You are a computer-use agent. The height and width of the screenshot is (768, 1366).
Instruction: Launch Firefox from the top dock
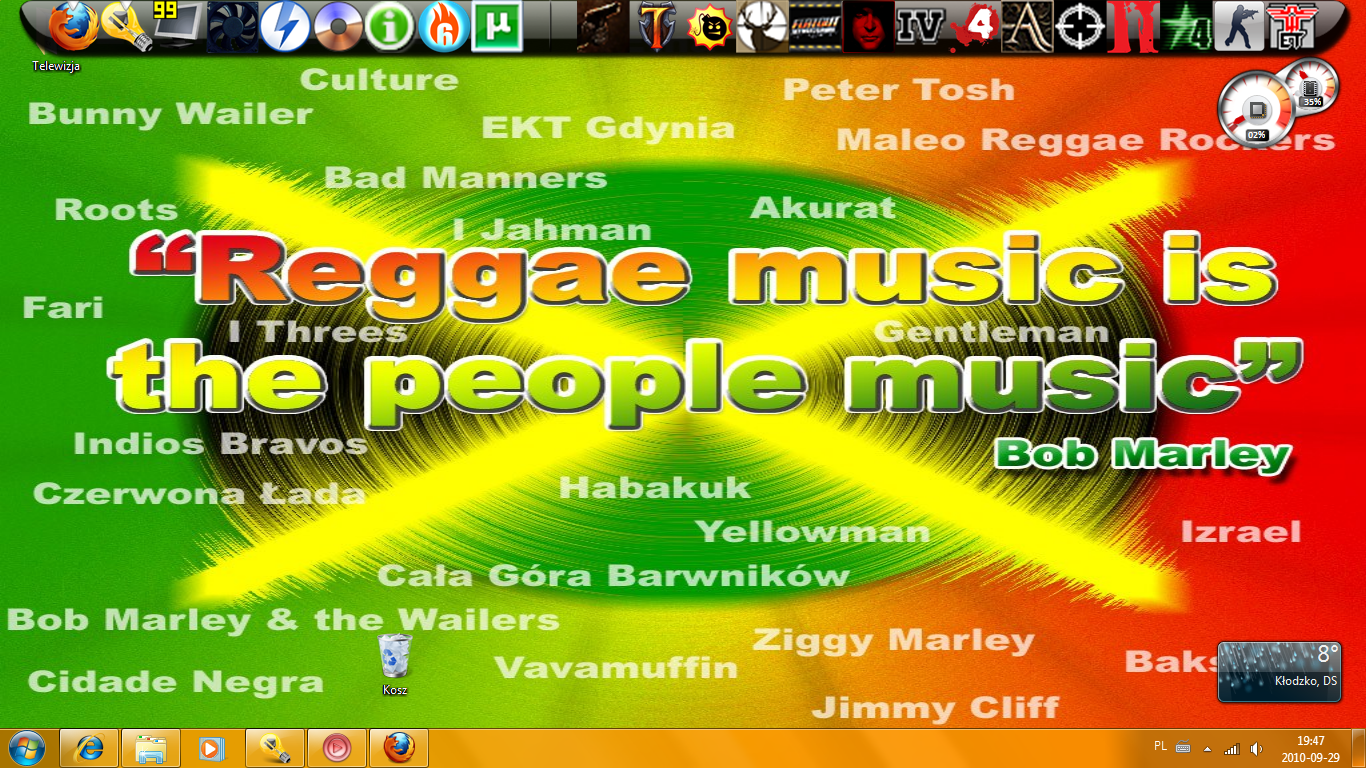pyautogui.click(x=74, y=27)
